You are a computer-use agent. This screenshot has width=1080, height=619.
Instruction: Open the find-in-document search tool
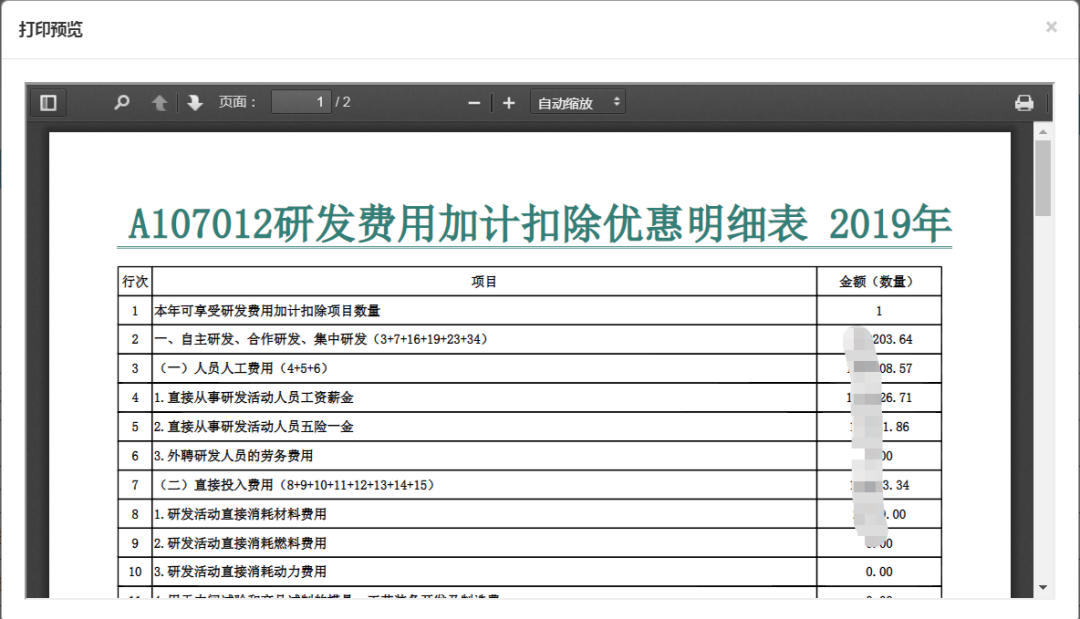click(x=122, y=103)
